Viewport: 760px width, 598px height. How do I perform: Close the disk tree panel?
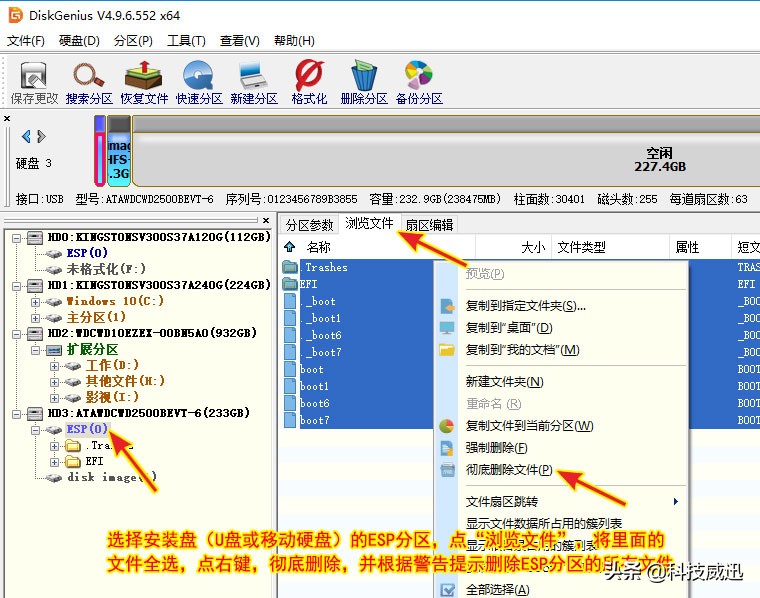click(x=266, y=220)
